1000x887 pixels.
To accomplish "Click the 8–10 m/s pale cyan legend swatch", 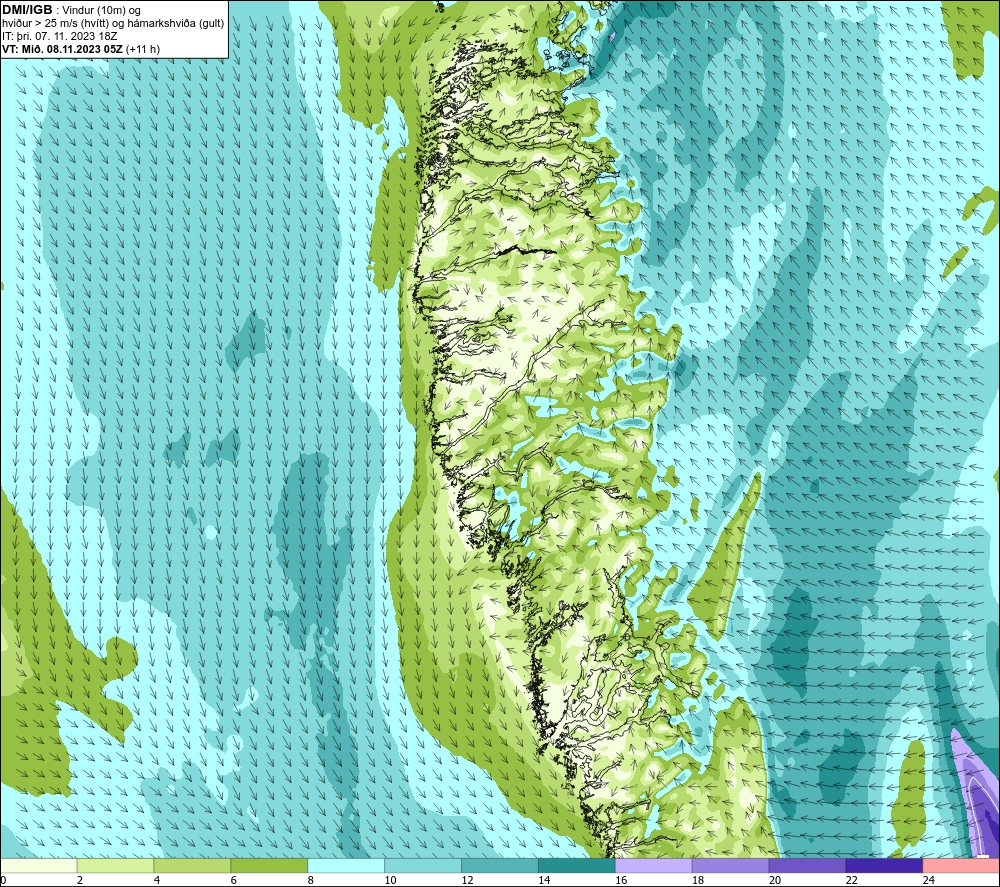I will point(346,865).
